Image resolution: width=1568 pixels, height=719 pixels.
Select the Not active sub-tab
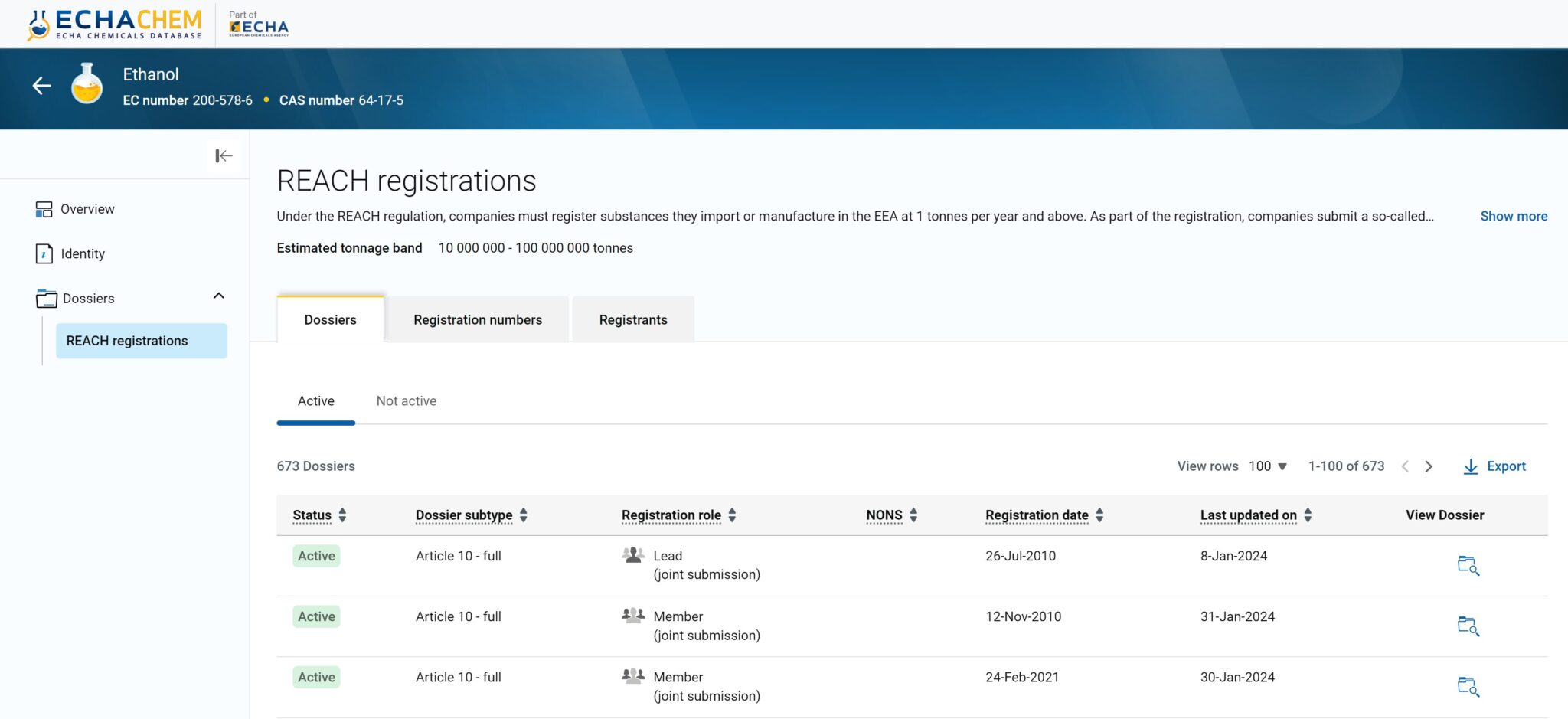coord(406,401)
